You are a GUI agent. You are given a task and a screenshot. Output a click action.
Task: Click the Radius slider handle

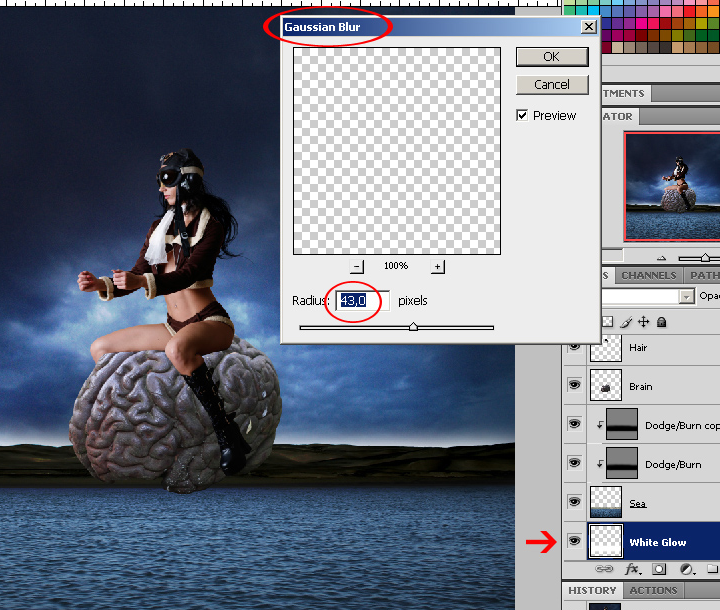(413, 327)
